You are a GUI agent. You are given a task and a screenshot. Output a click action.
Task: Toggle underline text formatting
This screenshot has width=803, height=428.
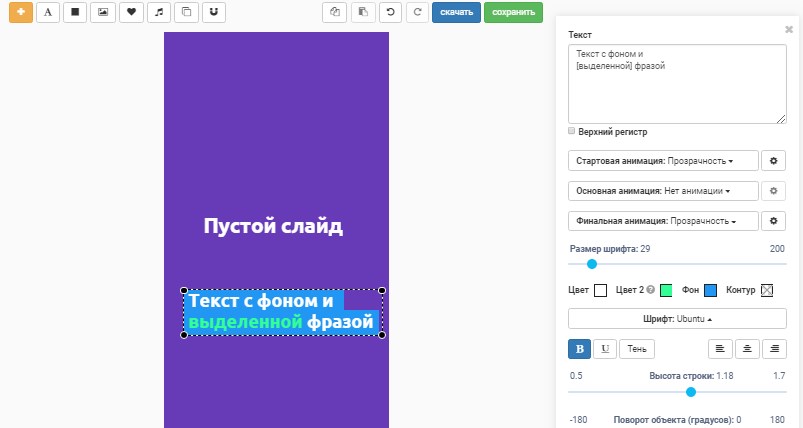click(x=605, y=349)
